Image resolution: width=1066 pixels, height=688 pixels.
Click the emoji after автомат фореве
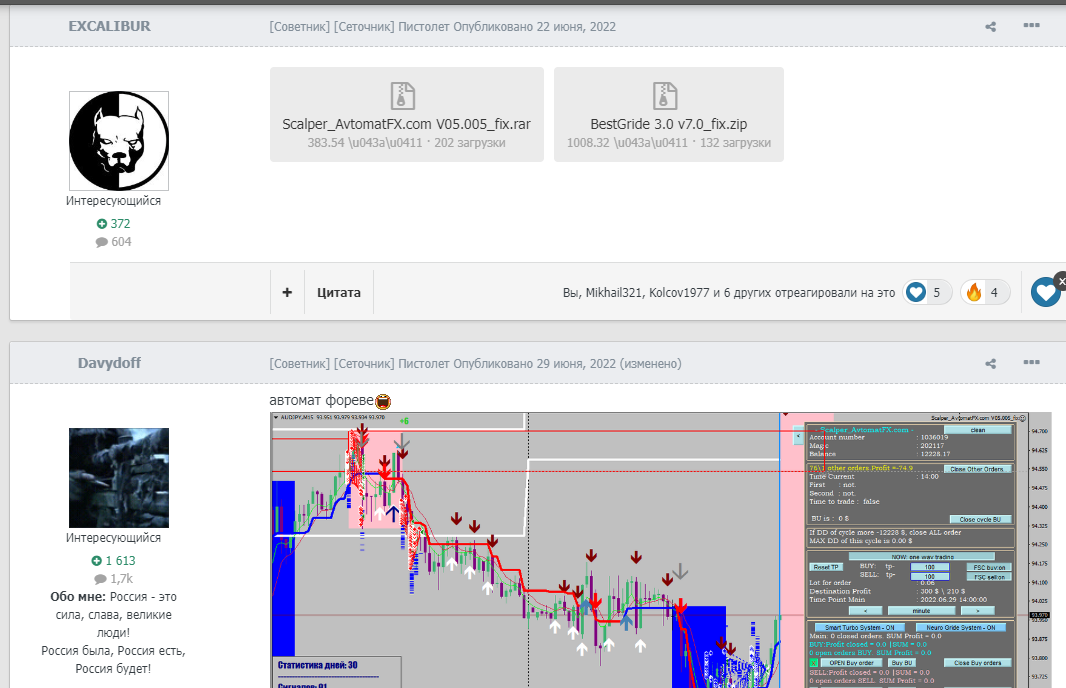pos(383,401)
